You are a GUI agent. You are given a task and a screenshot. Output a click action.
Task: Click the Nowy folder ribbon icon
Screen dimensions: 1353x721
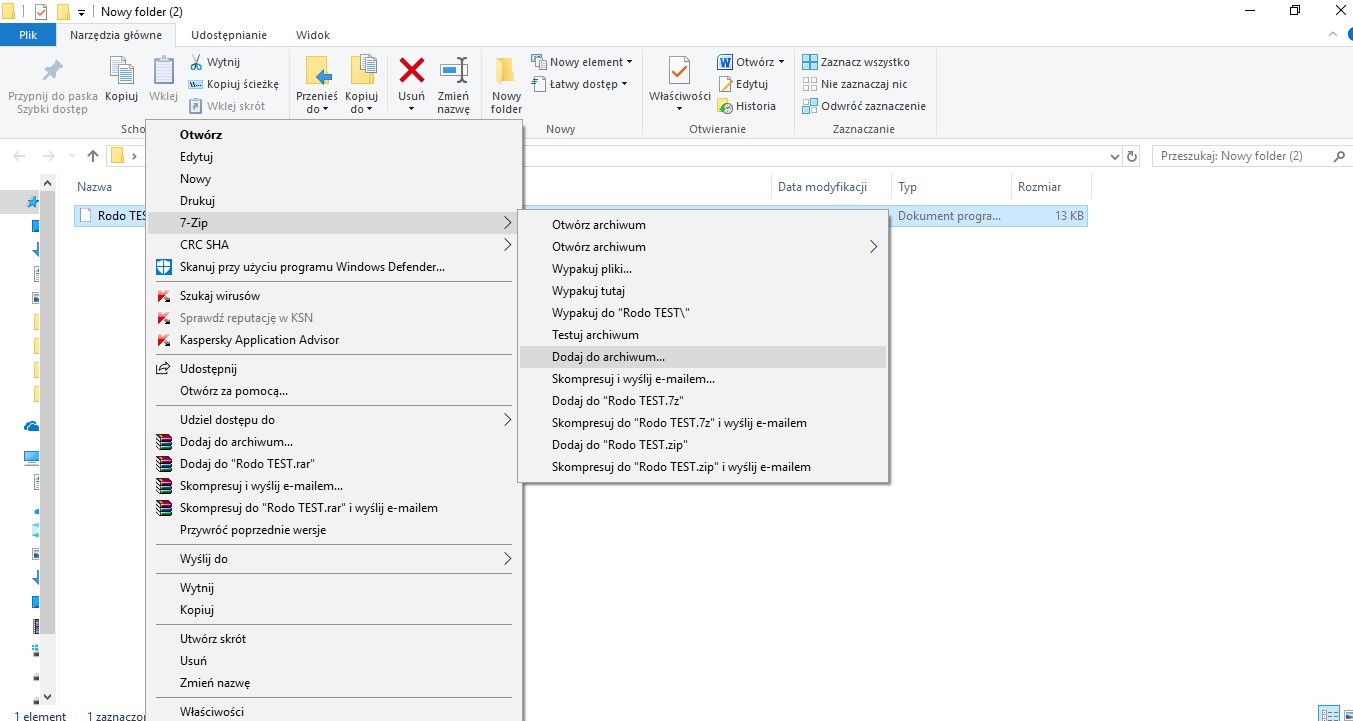tap(506, 71)
